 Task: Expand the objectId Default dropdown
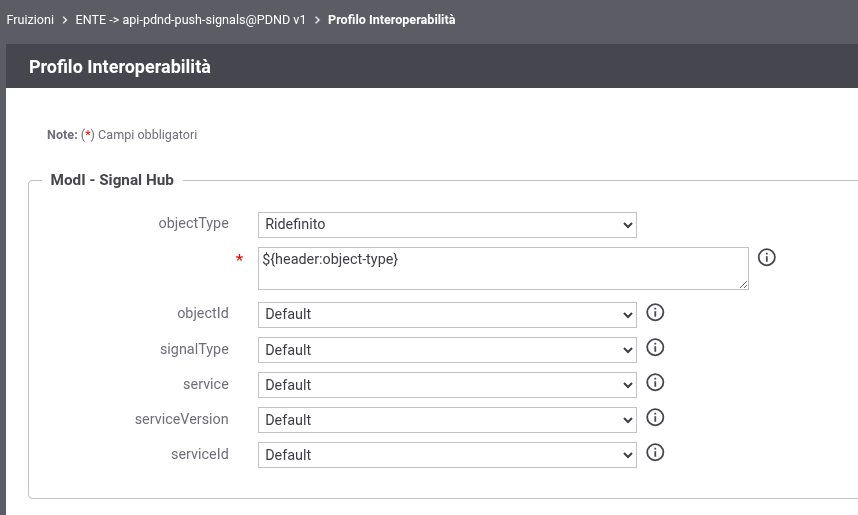(447, 315)
